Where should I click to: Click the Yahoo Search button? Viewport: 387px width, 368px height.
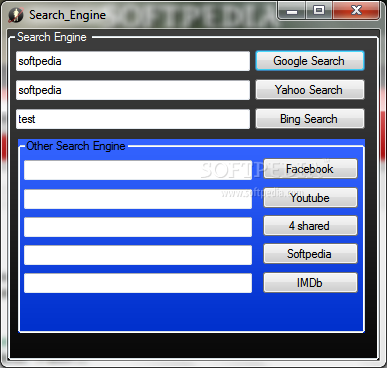310,90
